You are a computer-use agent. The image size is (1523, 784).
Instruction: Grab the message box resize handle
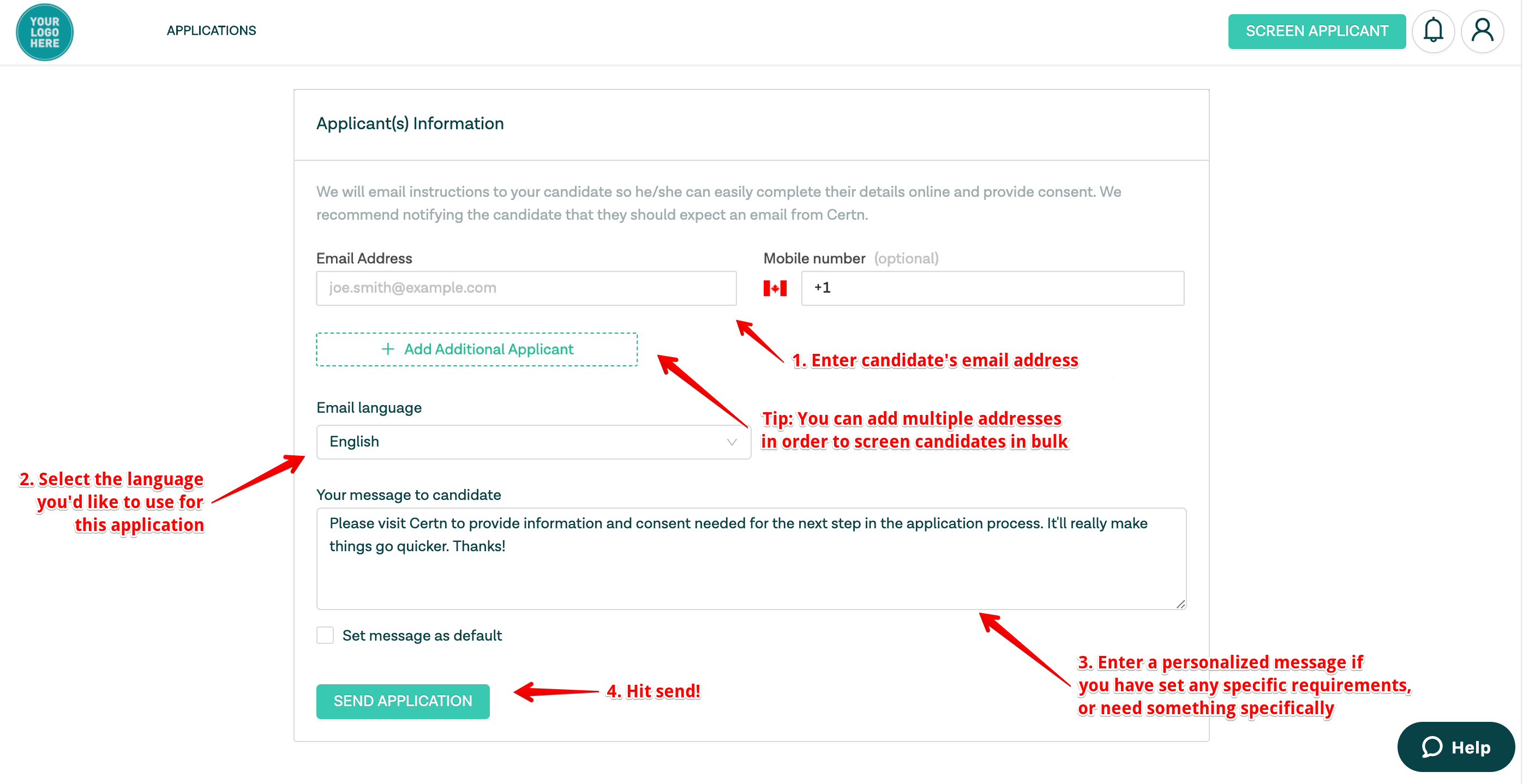click(x=1180, y=604)
